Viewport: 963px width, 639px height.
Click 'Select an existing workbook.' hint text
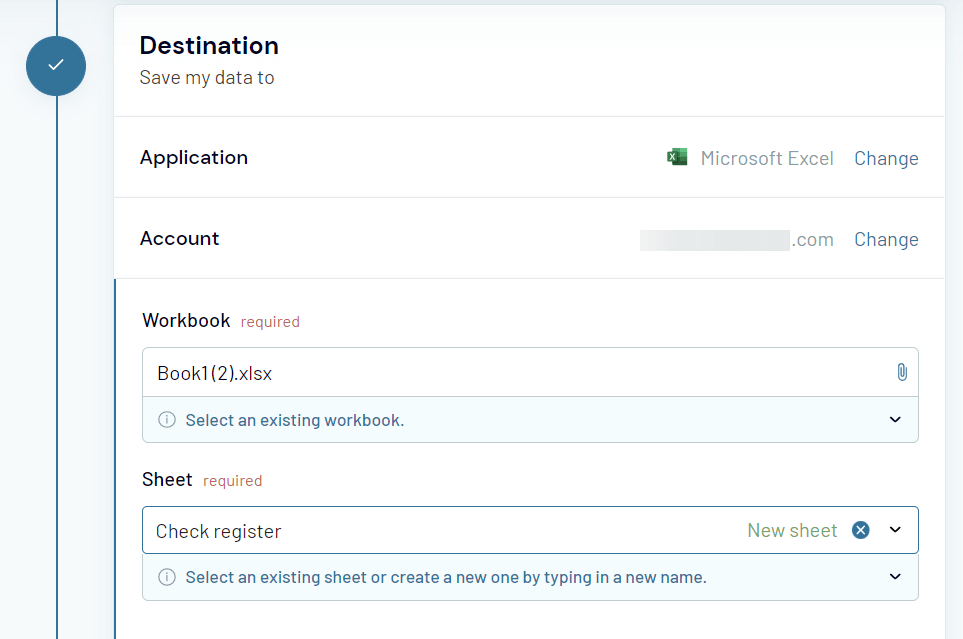point(294,420)
